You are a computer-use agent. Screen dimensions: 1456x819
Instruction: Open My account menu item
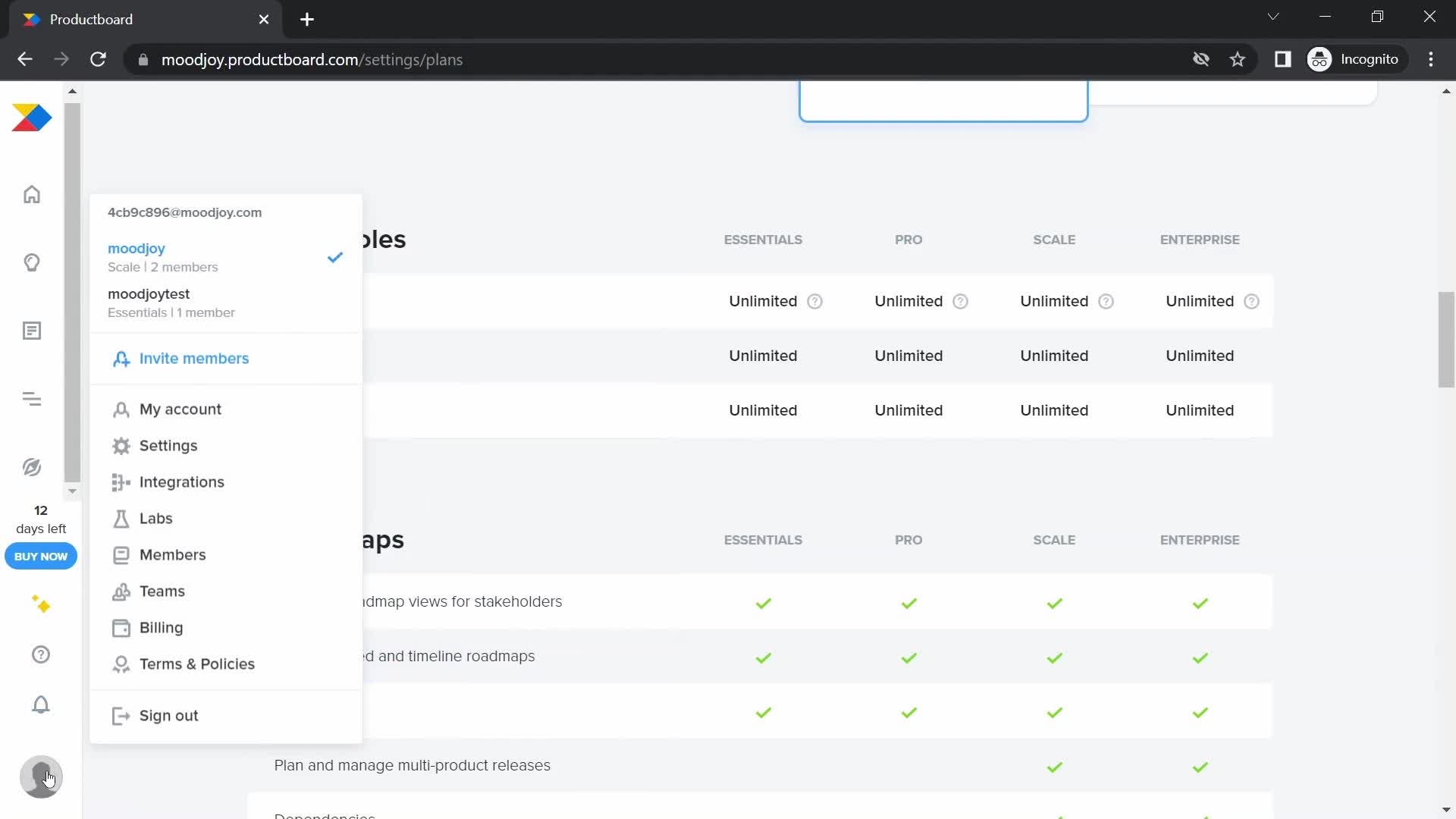pyautogui.click(x=225, y=409)
